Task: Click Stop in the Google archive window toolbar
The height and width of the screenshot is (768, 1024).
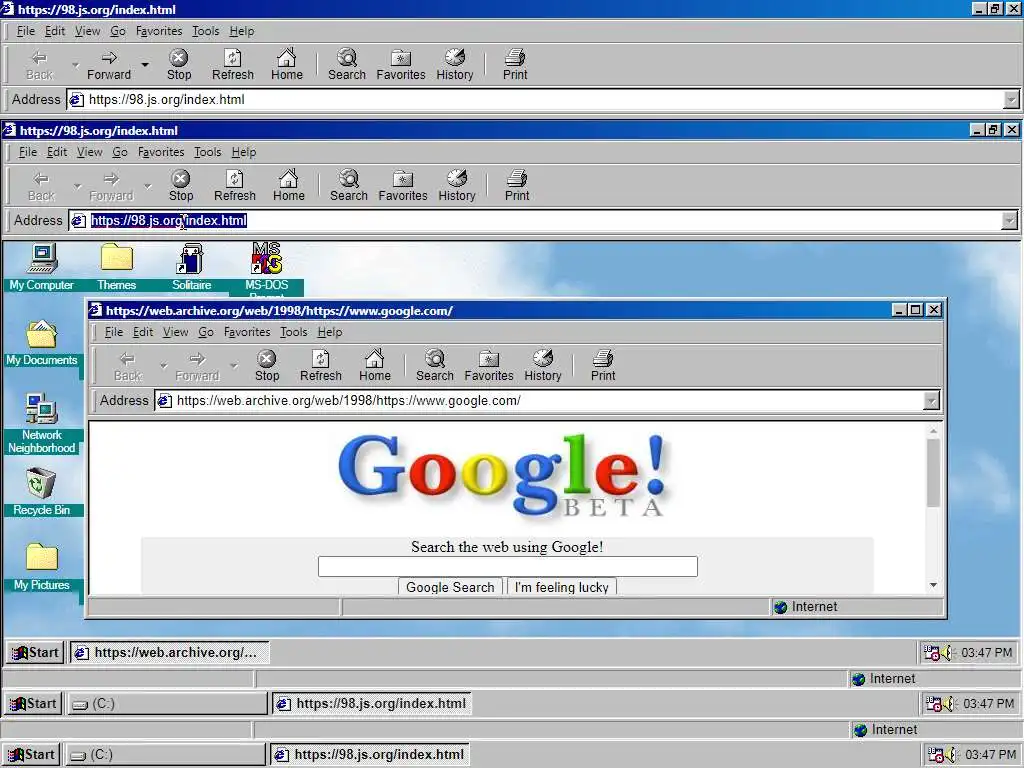Action: coord(266,366)
